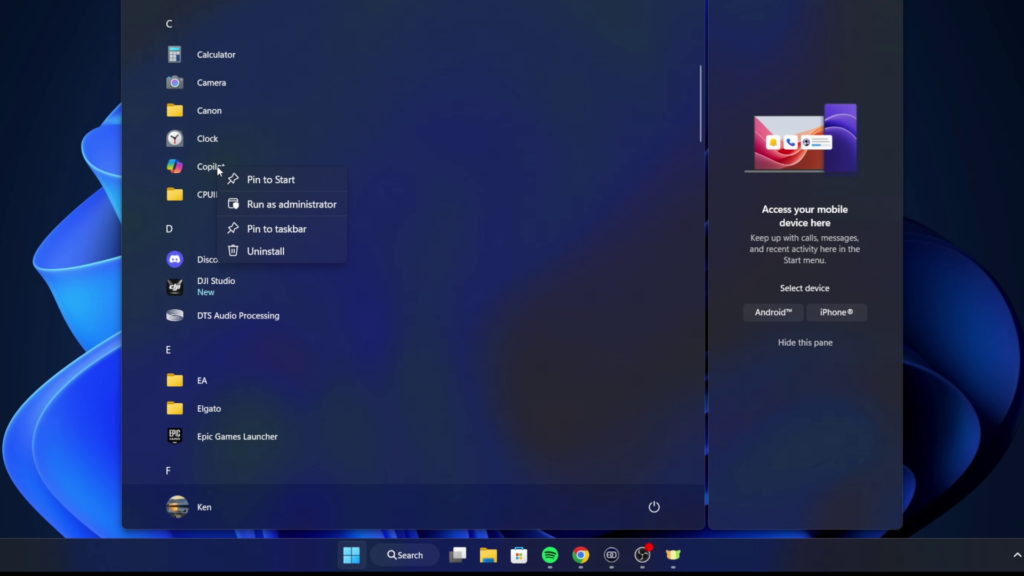Expand the EA folder icon
1024x576 pixels.
tap(174, 380)
